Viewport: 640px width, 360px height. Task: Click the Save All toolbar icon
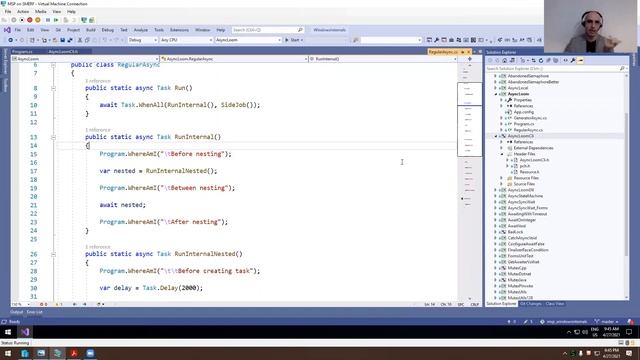point(70,40)
